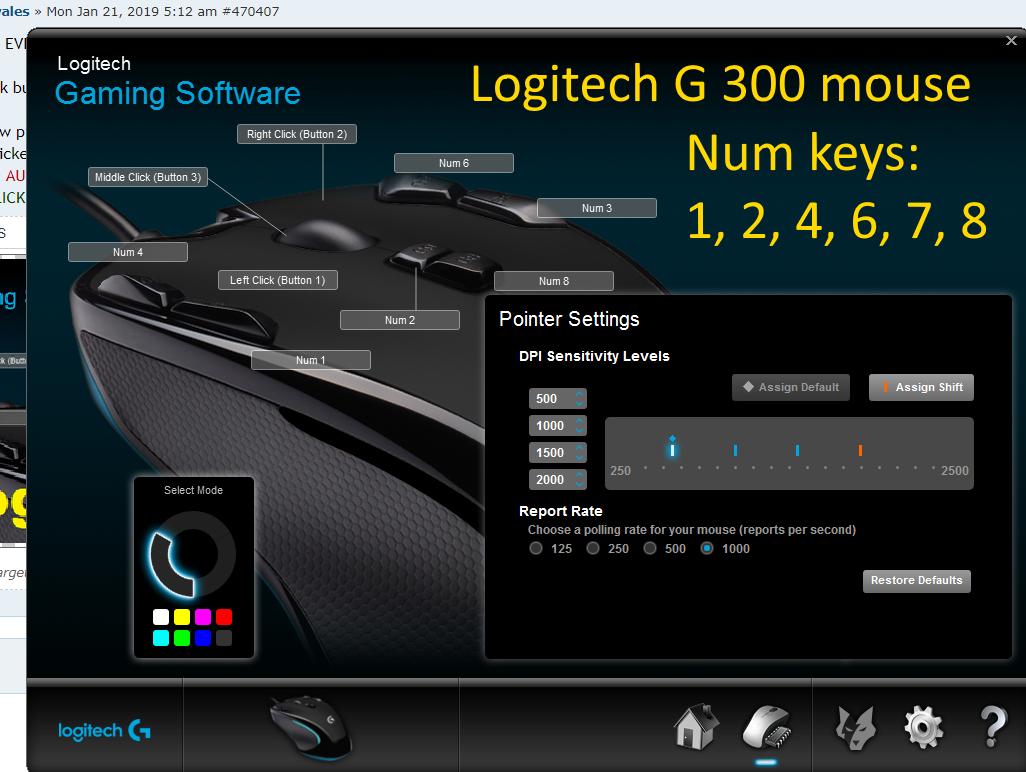The width and height of the screenshot is (1026, 772).
Task: Pick the white mode color swatch
Action: tap(161, 617)
